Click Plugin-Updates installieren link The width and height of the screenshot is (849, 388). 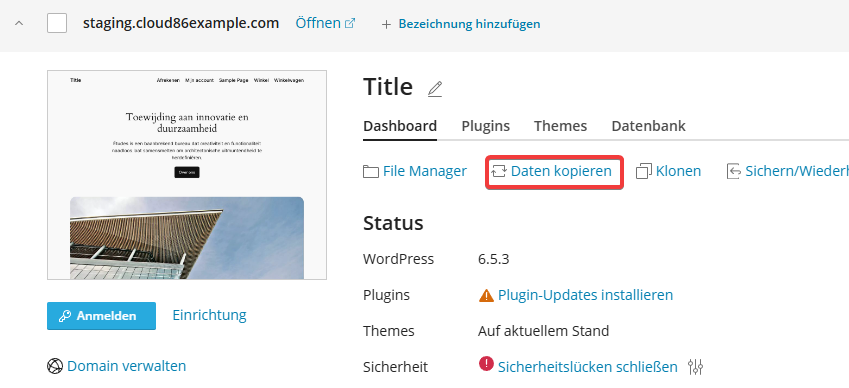[x=585, y=295]
